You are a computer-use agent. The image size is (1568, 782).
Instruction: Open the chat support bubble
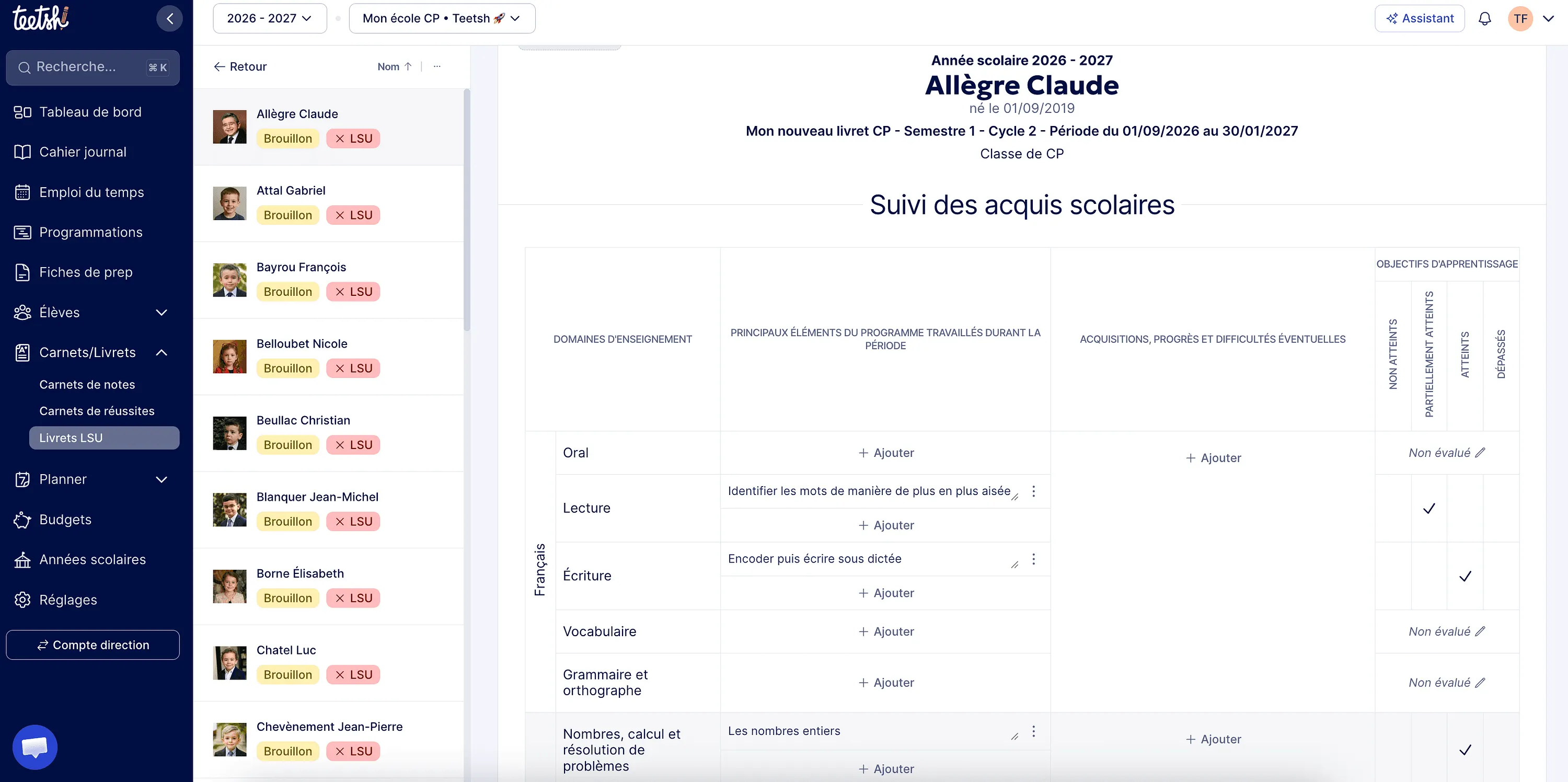pos(34,746)
